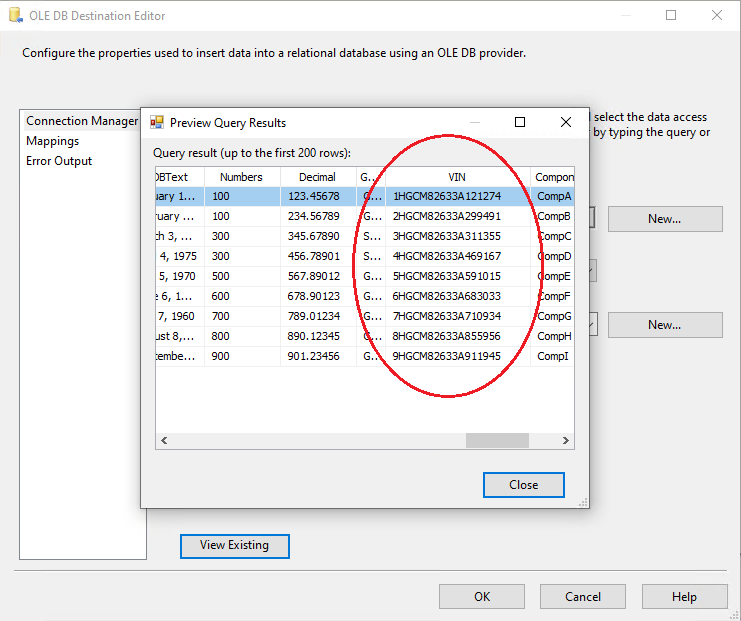
Task: Maximize the OLE DB Destination Editor window
Action: [670, 16]
